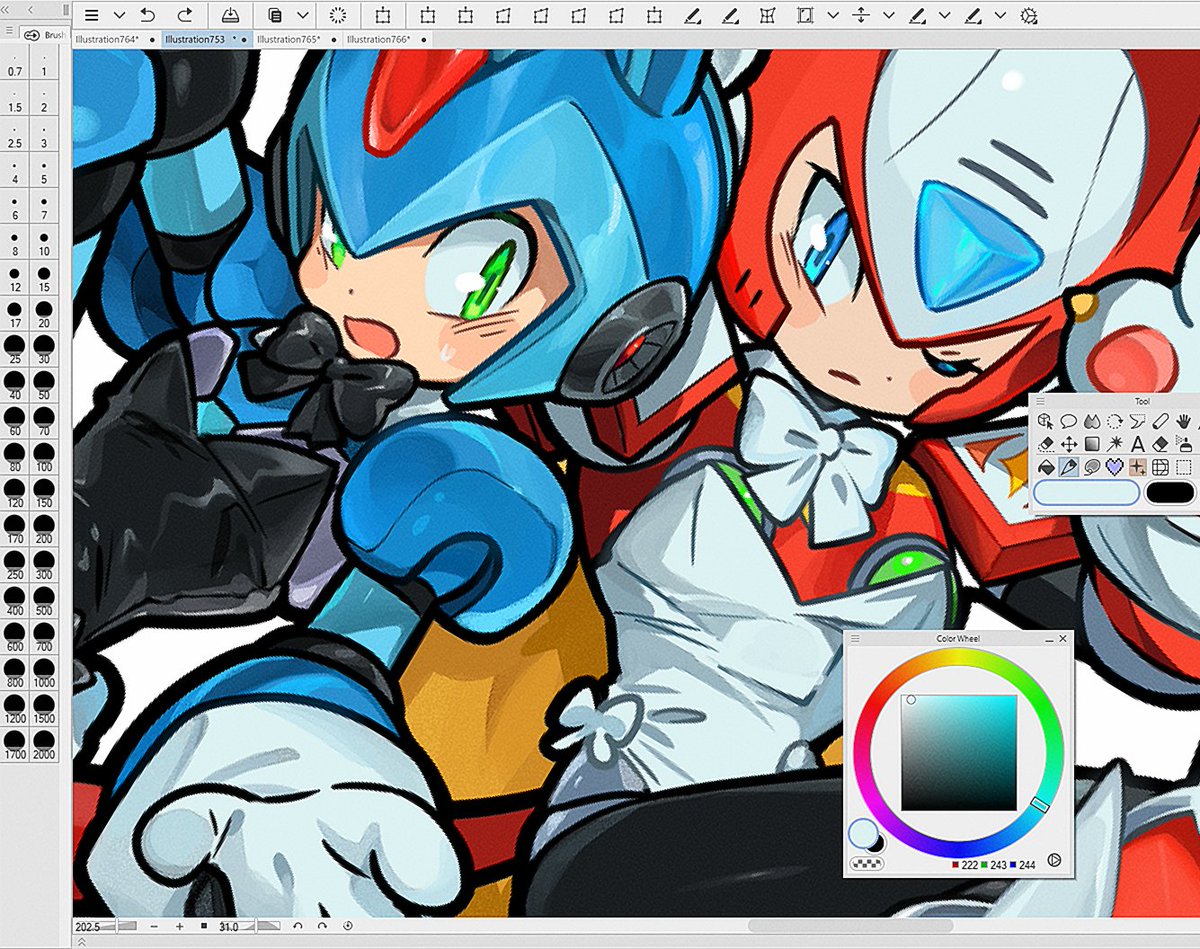Viewport: 1200px width, 949px height.
Task: Select the Operation object tool in Tool palette
Action: [1046, 422]
